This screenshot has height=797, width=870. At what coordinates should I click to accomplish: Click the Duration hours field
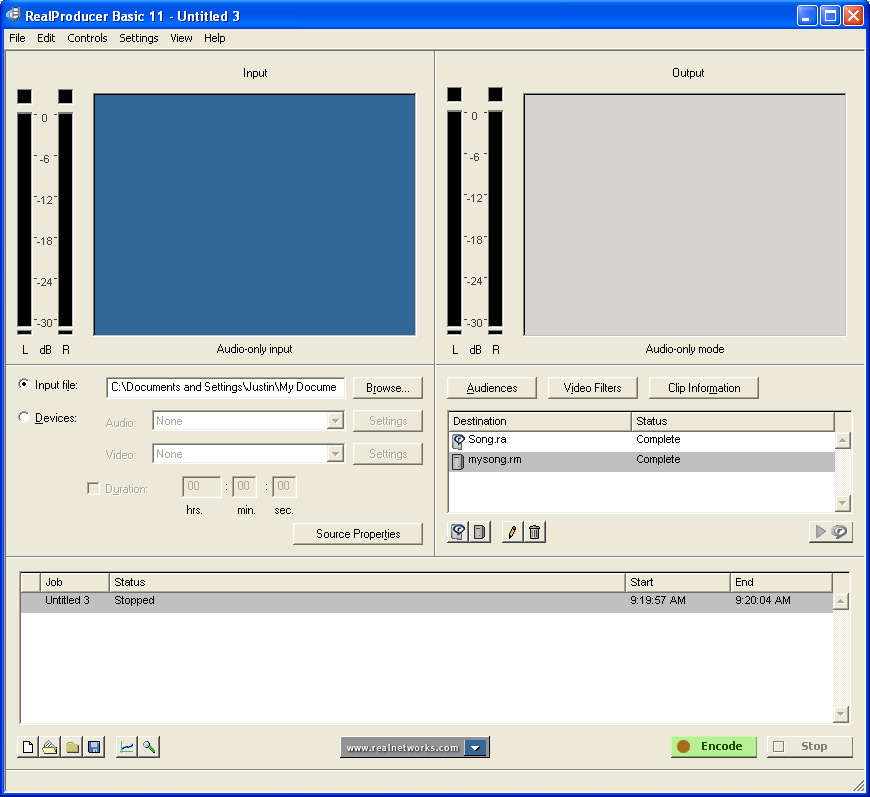201,487
